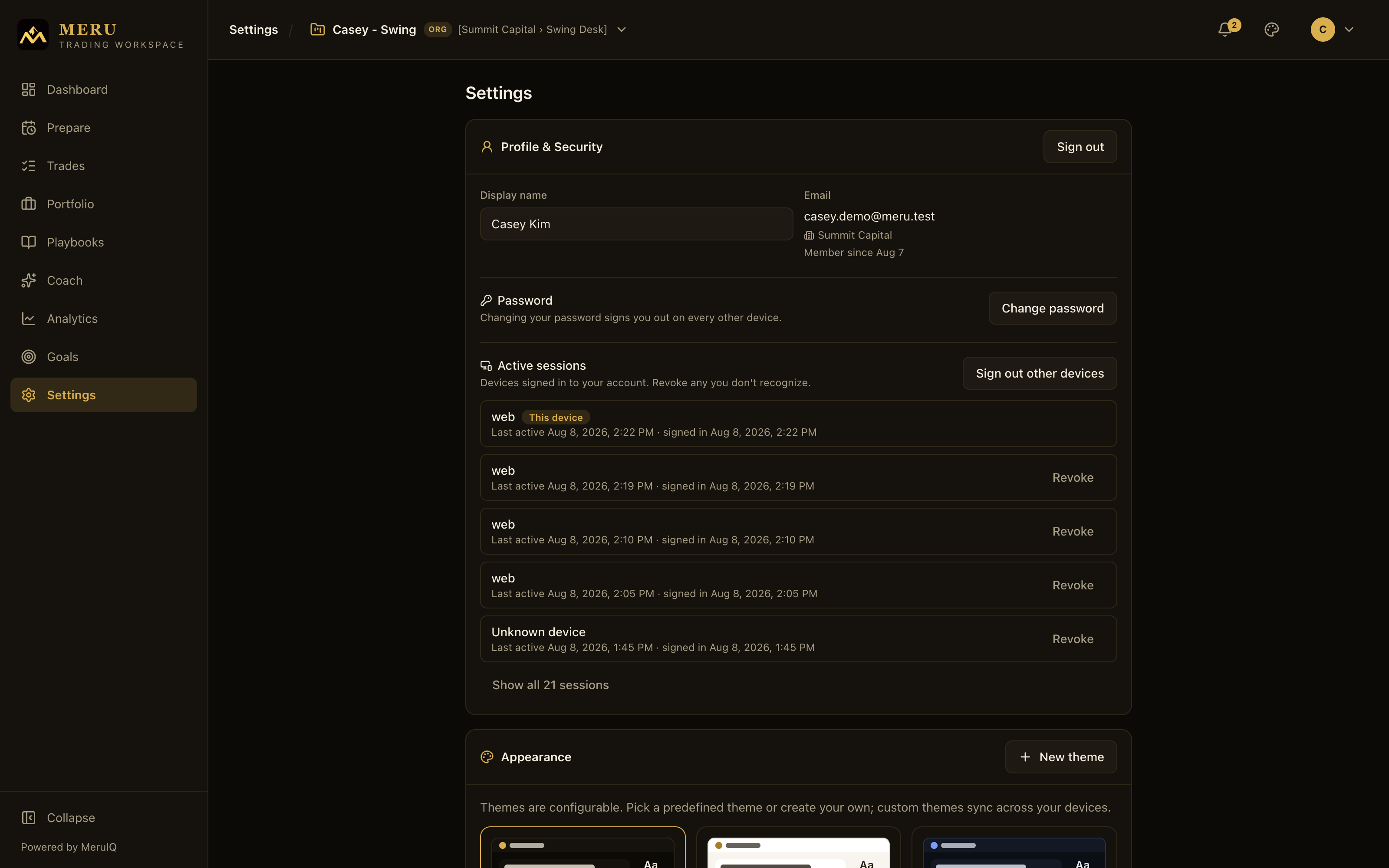Open Goals in the sidebar

[x=104, y=356]
